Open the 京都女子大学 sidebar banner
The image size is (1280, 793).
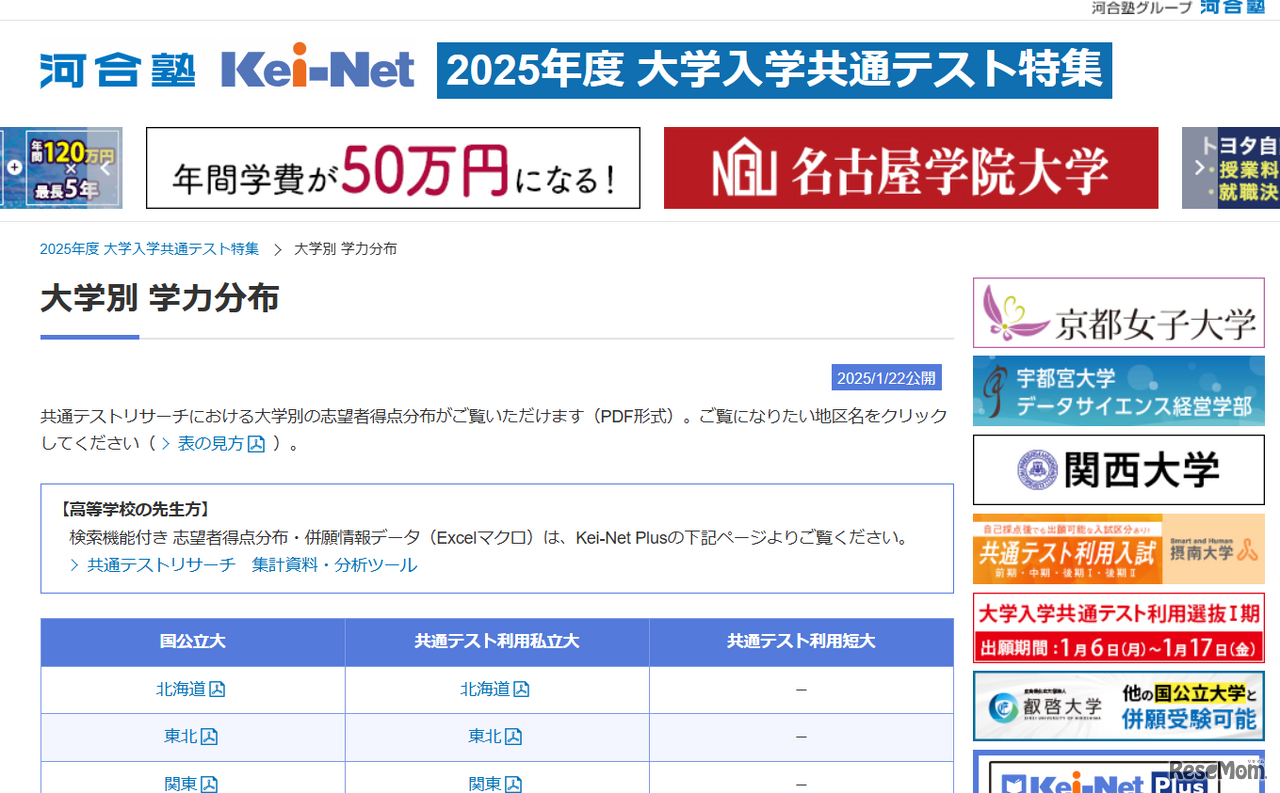pyautogui.click(x=1118, y=312)
